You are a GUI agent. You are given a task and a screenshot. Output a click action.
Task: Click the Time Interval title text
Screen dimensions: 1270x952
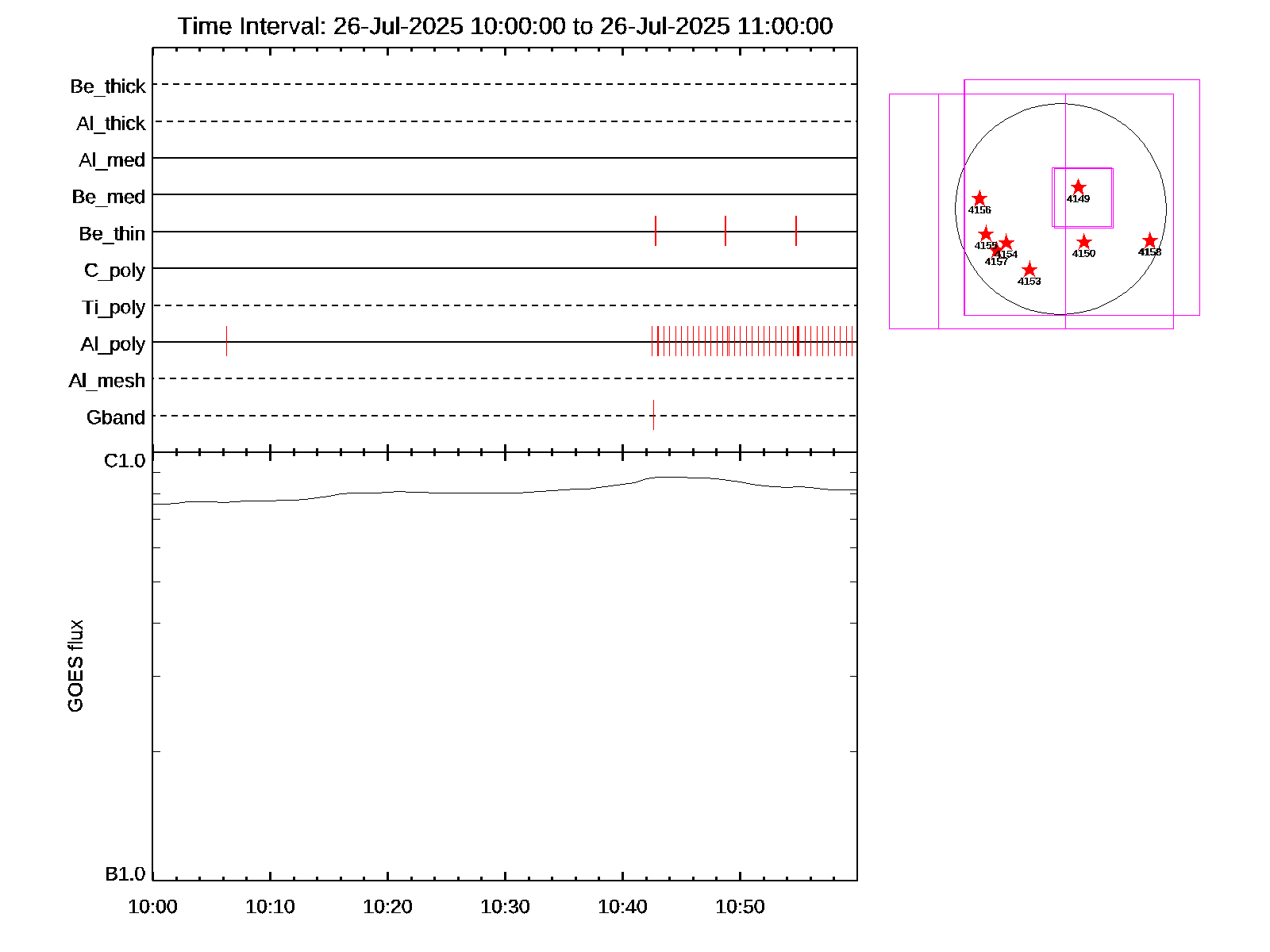(505, 26)
